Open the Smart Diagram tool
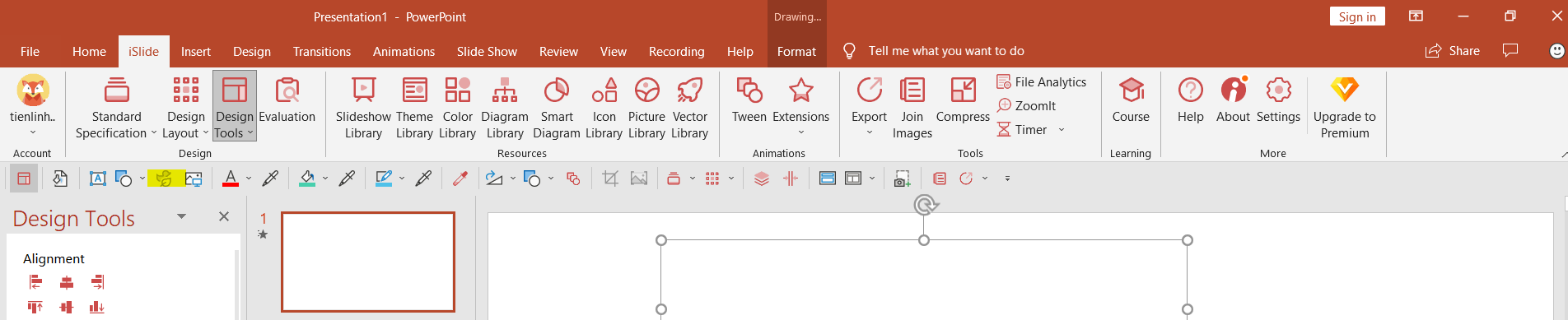The image size is (1568, 320). point(557,108)
